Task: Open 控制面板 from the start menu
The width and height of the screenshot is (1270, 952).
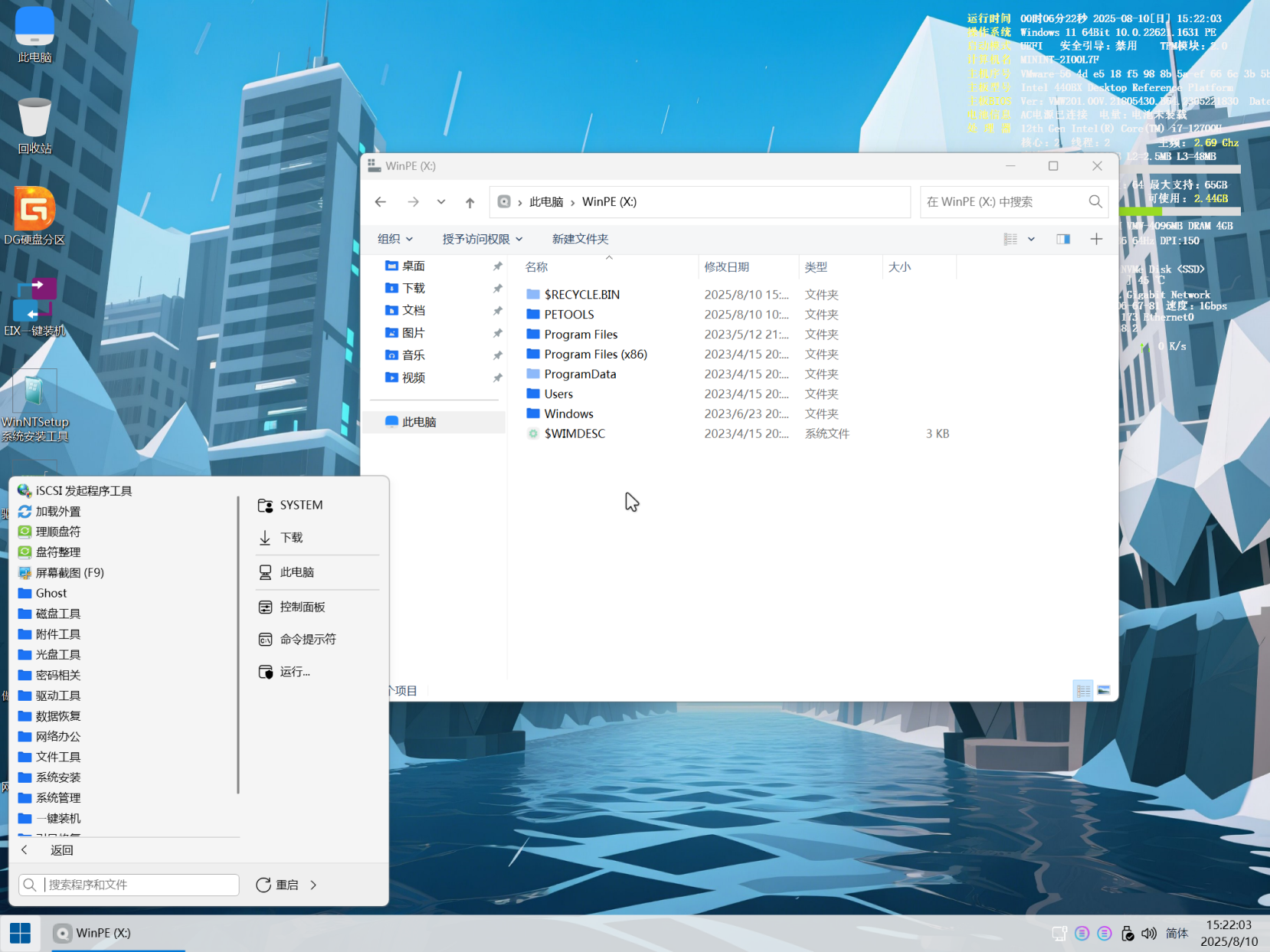Action: coord(303,607)
